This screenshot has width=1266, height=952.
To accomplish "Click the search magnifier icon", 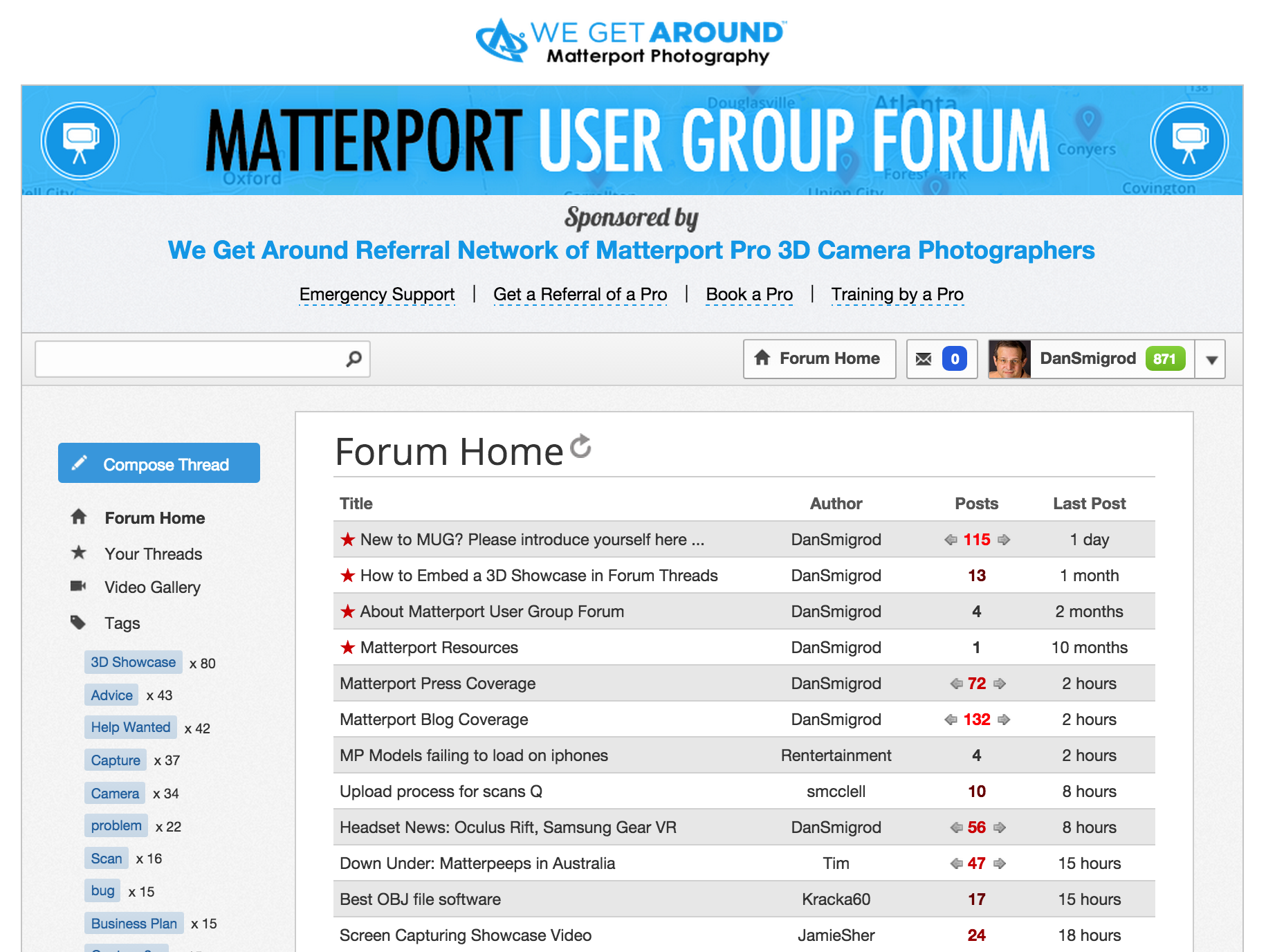I will coord(354,358).
